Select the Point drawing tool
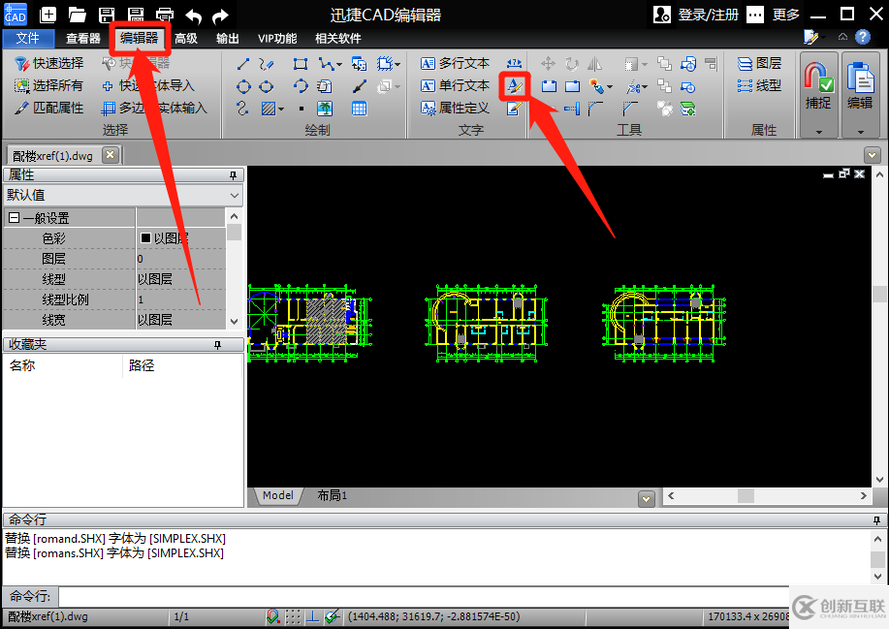 pos(301,108)
